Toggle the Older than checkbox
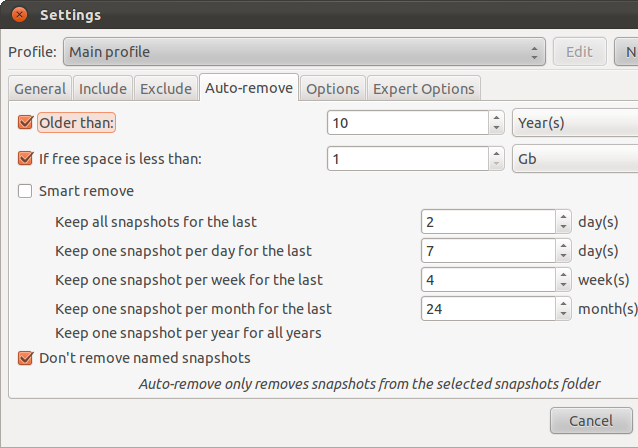The image size is (638, 448). pyautogui.click(x=26, y=123)
